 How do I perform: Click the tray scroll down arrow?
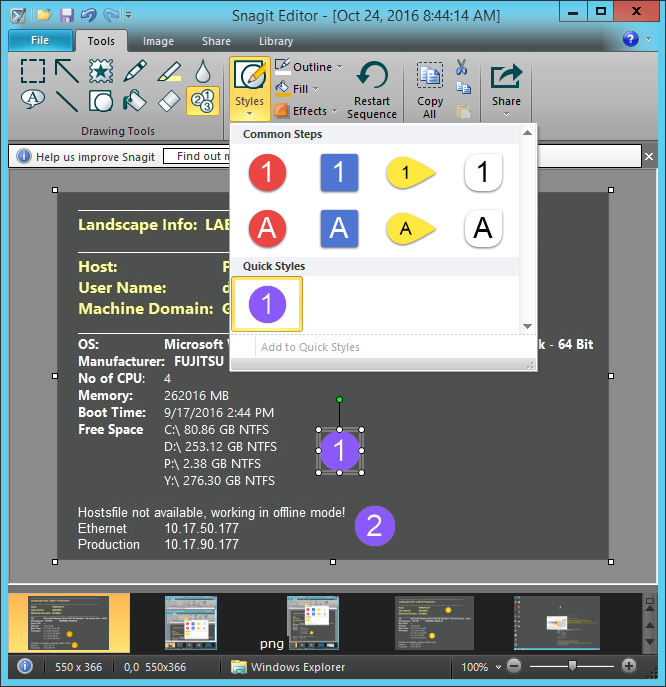[x=650, y=641]
